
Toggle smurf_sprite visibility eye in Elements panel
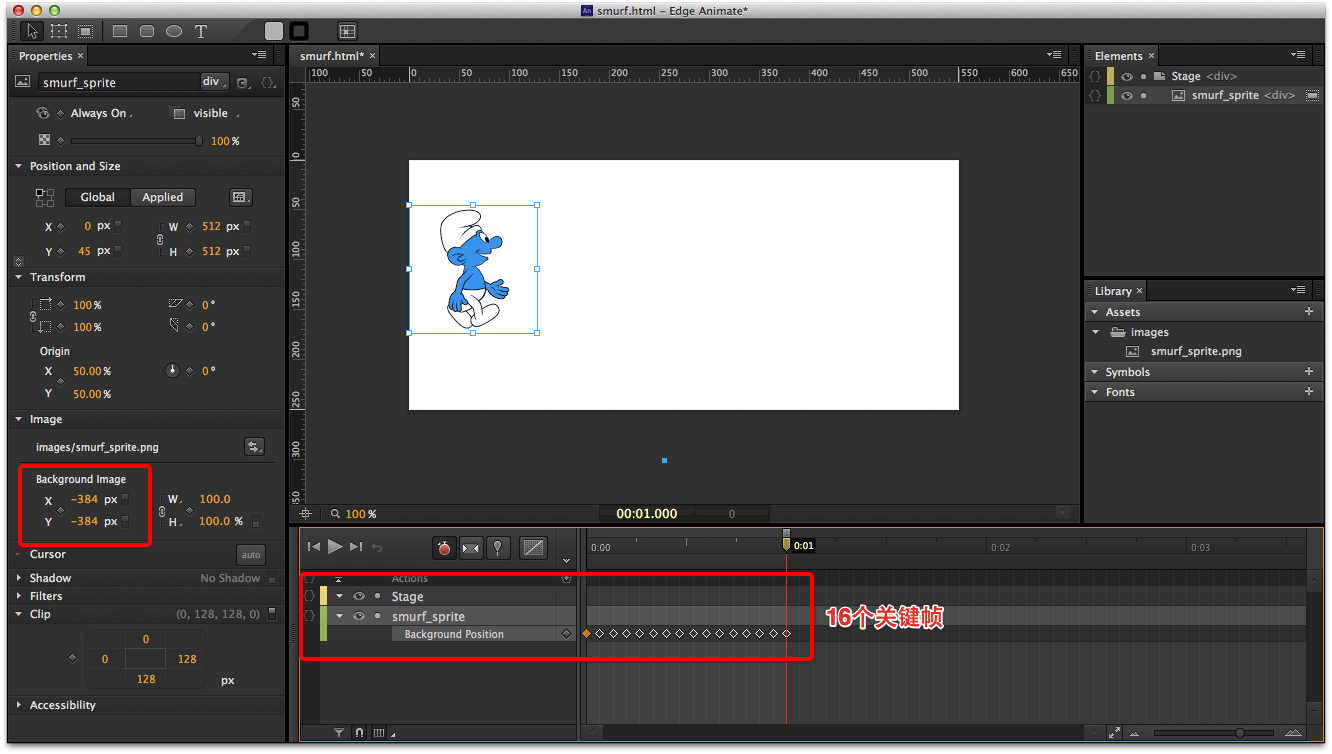pyautogui.click(x=1127, y=96)
